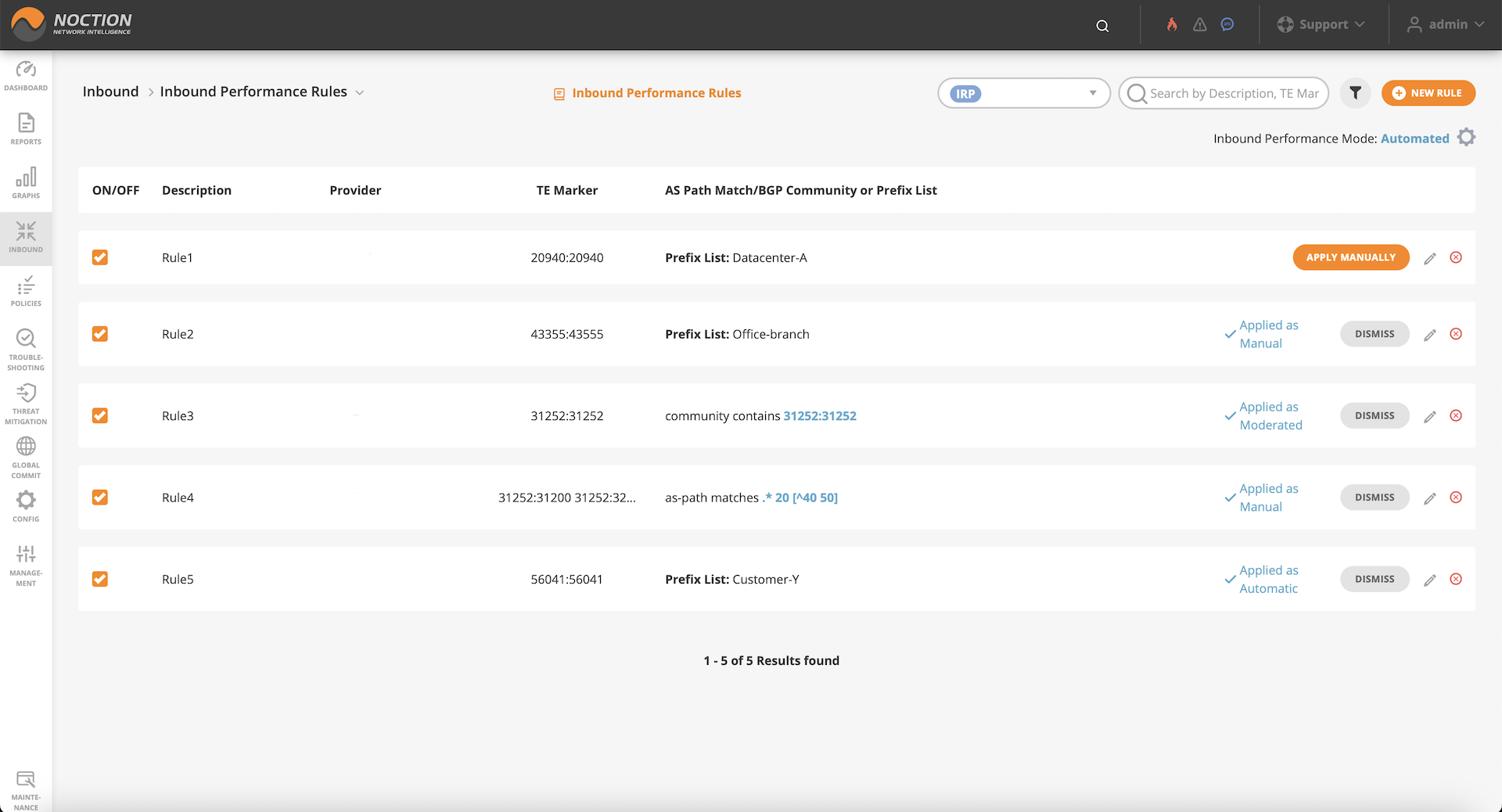Click Prefix List Office-branch text

click(737, 334)
